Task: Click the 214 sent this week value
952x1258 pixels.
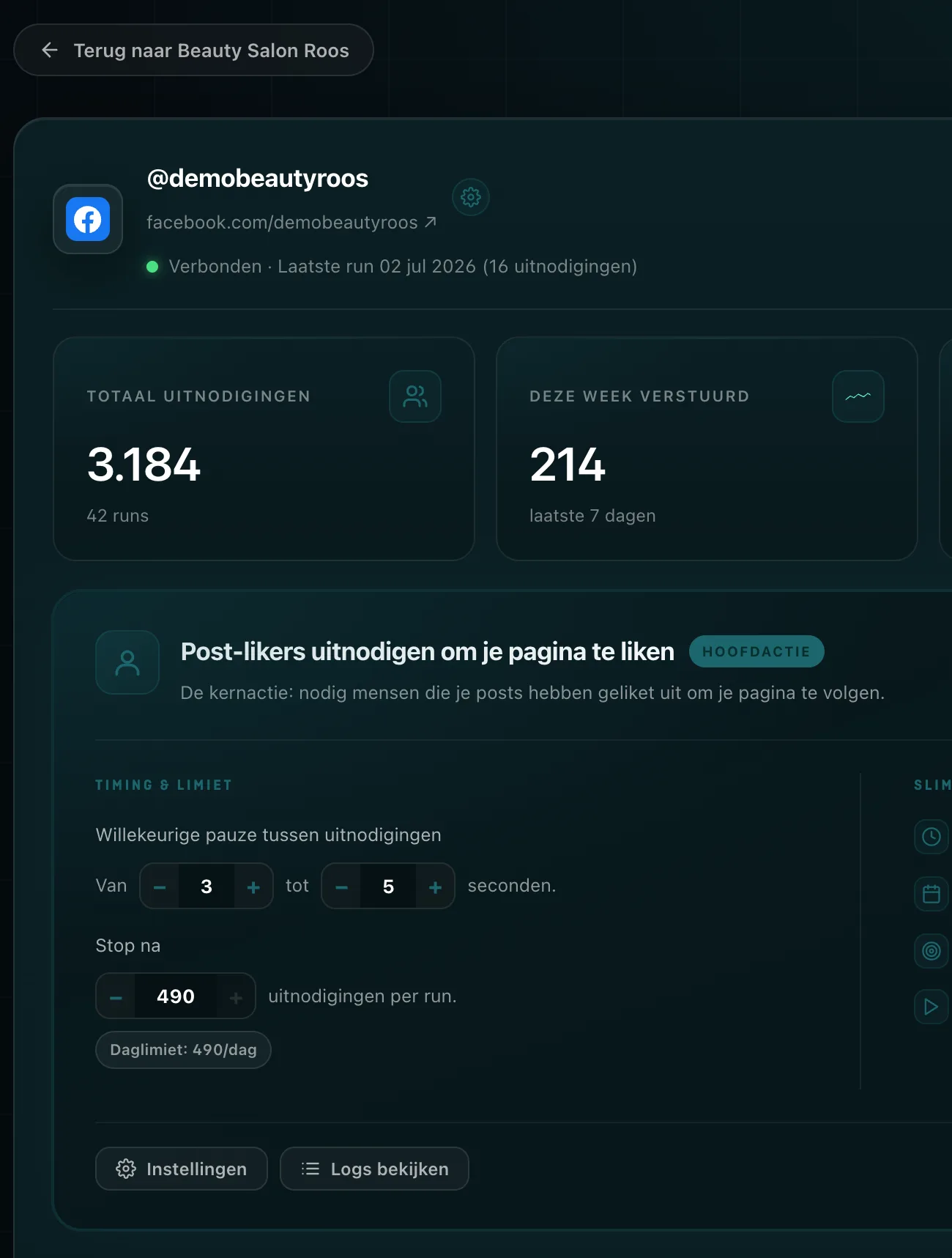Action: tap(568, 465)
